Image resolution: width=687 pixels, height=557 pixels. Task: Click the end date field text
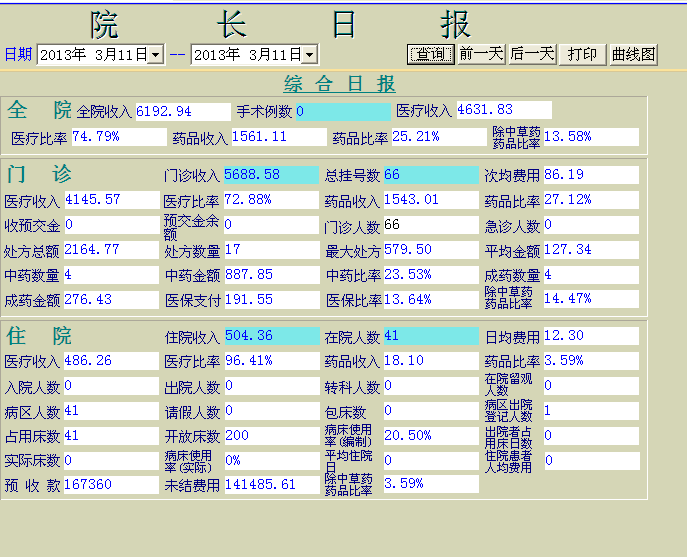[x=248, y=55]
